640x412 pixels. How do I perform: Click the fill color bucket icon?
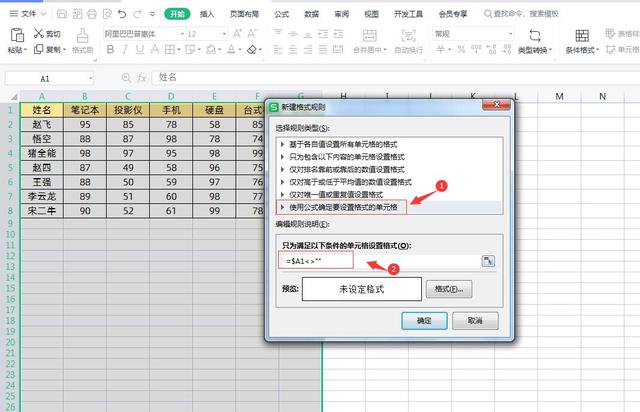pos(211,50)
